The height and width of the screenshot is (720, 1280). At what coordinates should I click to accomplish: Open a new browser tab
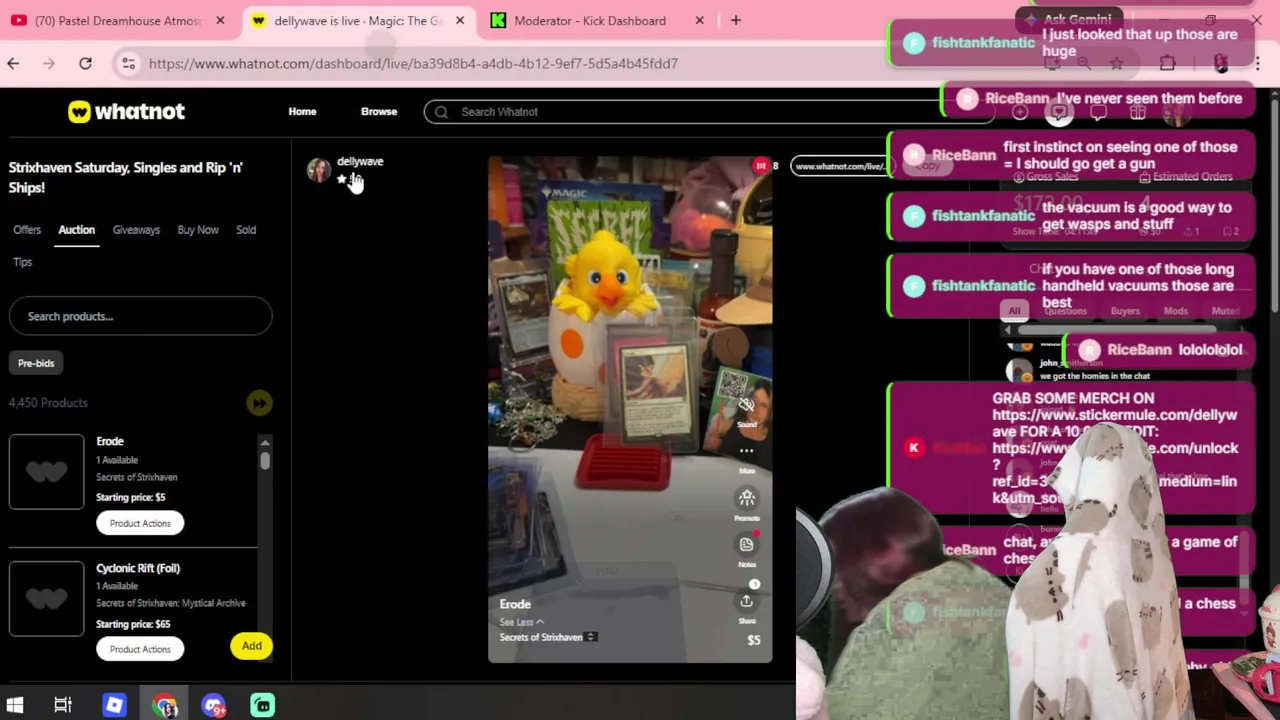(736, 20)
